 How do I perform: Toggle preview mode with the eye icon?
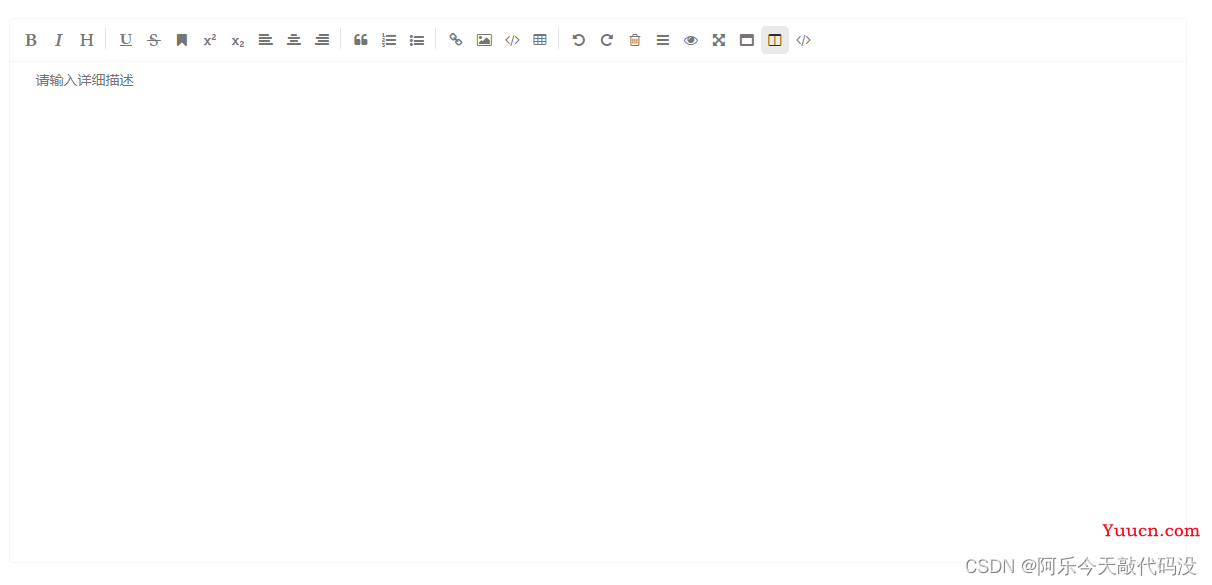tap(691, 40)
